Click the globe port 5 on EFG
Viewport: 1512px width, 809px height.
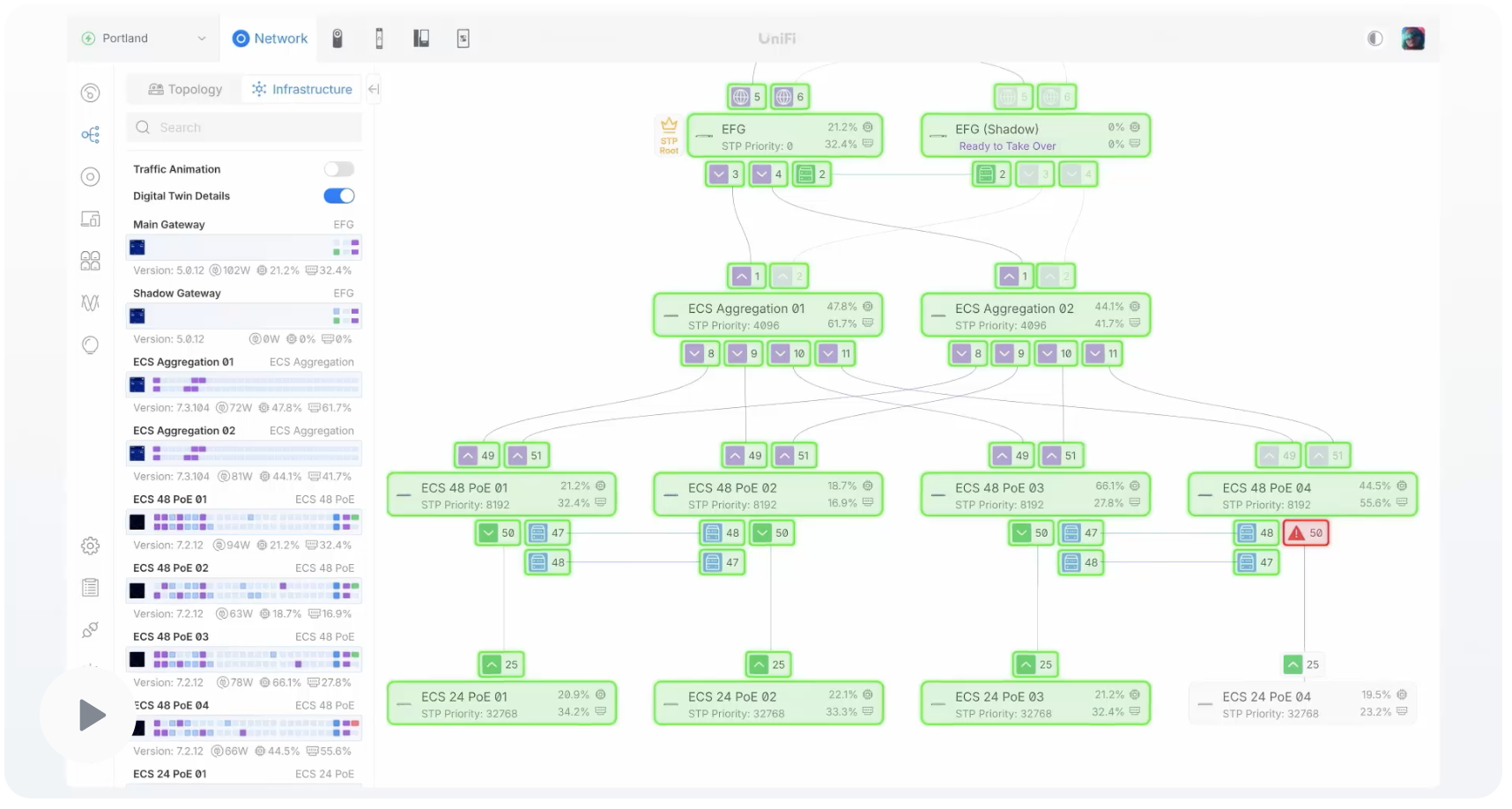[x=745, y=97]
